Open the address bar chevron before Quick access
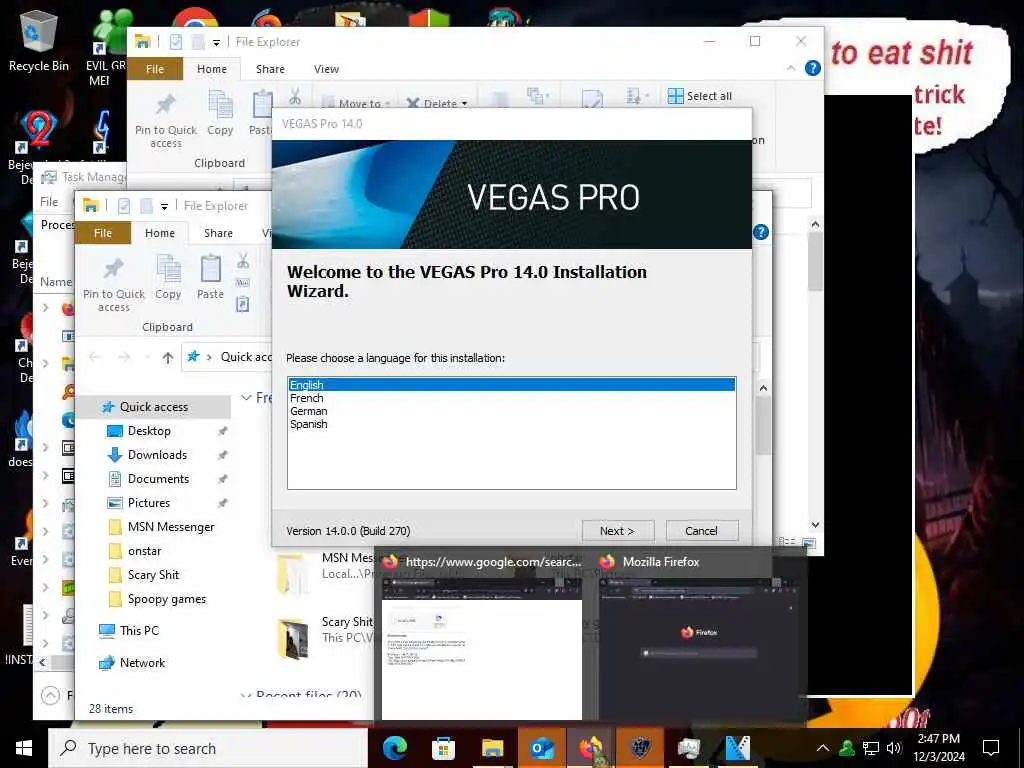The image size is (1024, 768). 209,357
